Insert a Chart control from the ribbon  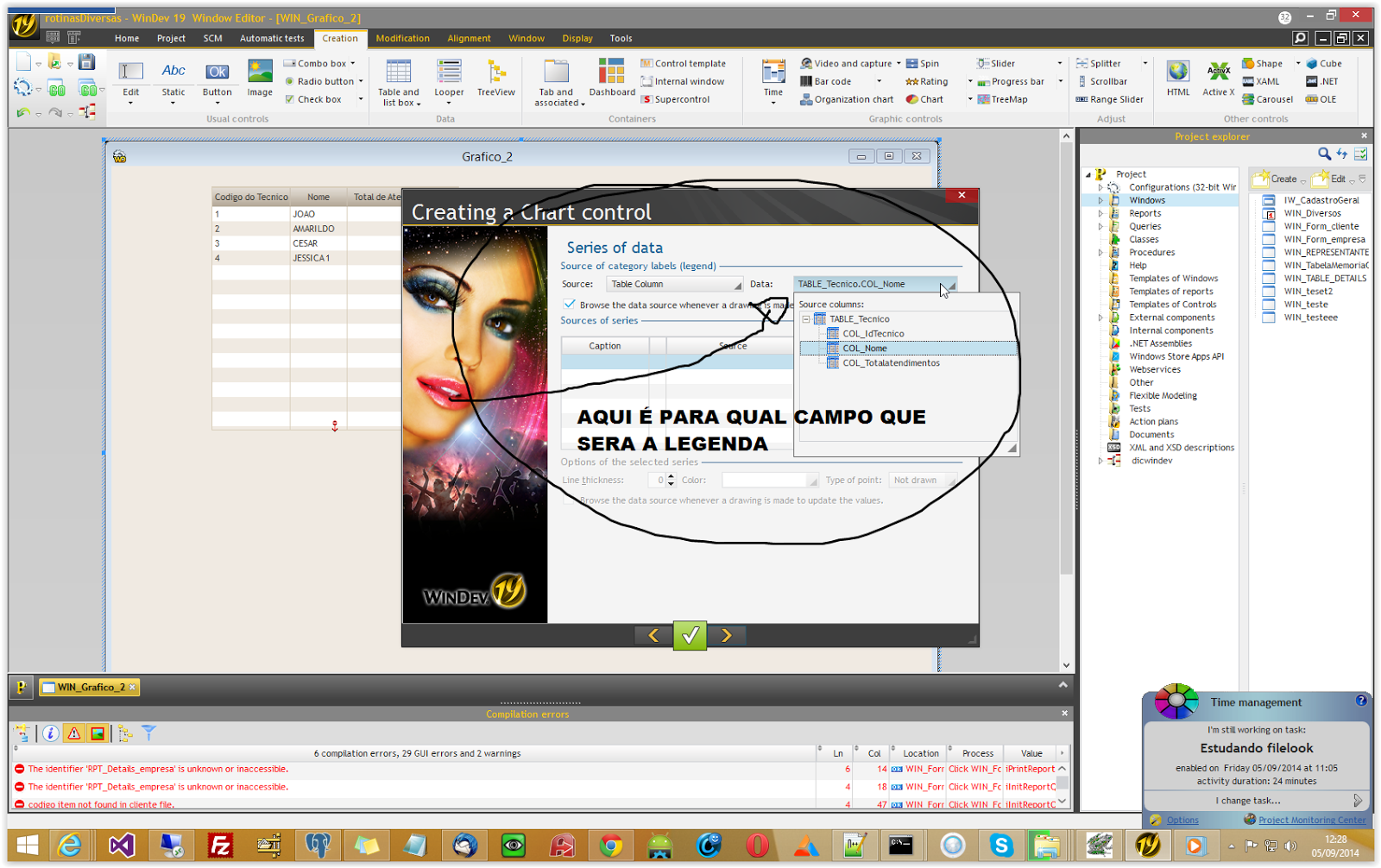tap(924, 99)
